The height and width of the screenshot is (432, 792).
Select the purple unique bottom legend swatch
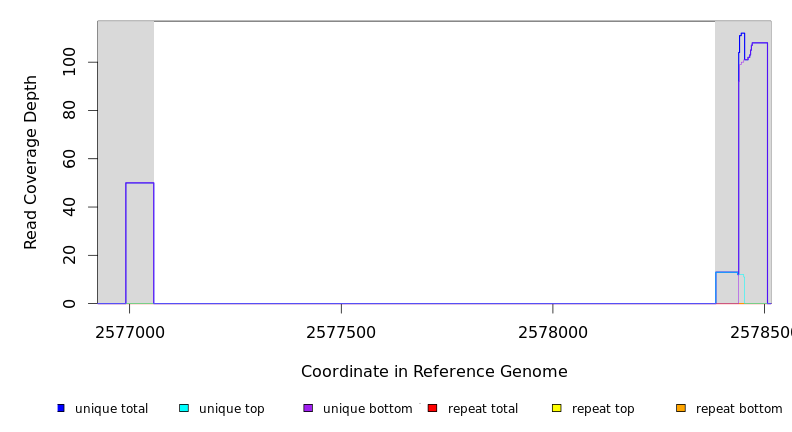pyautogui.click(x=308, y=408)
